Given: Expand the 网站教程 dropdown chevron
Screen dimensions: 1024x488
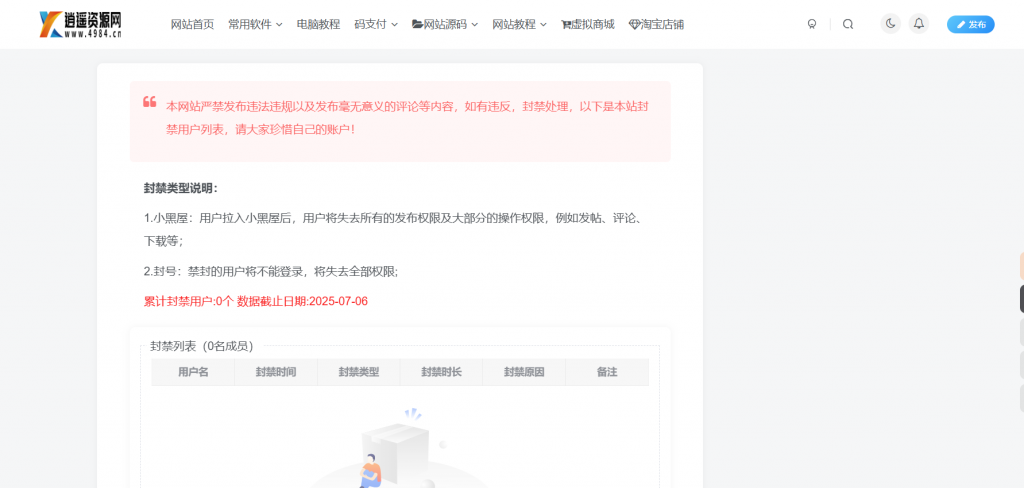Looking at the screenshot, I should click(543, 25).
